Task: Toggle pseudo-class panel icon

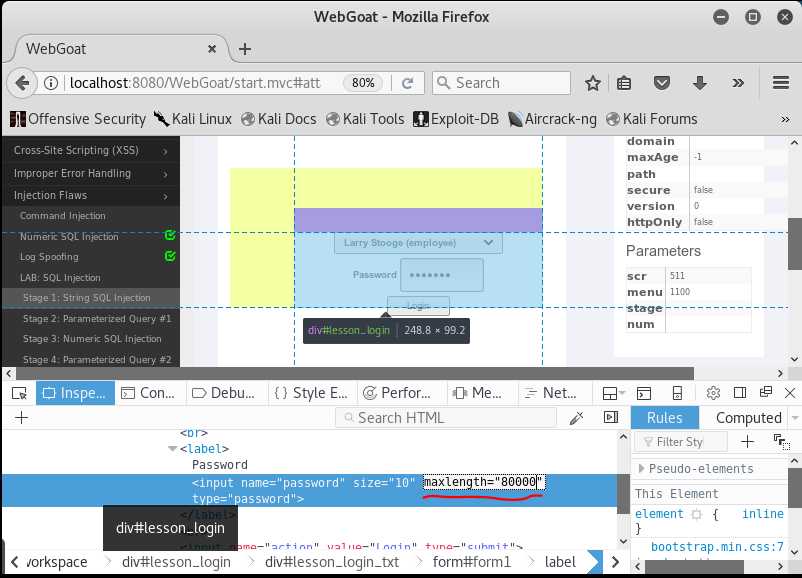Action: [x=782, y=441]
